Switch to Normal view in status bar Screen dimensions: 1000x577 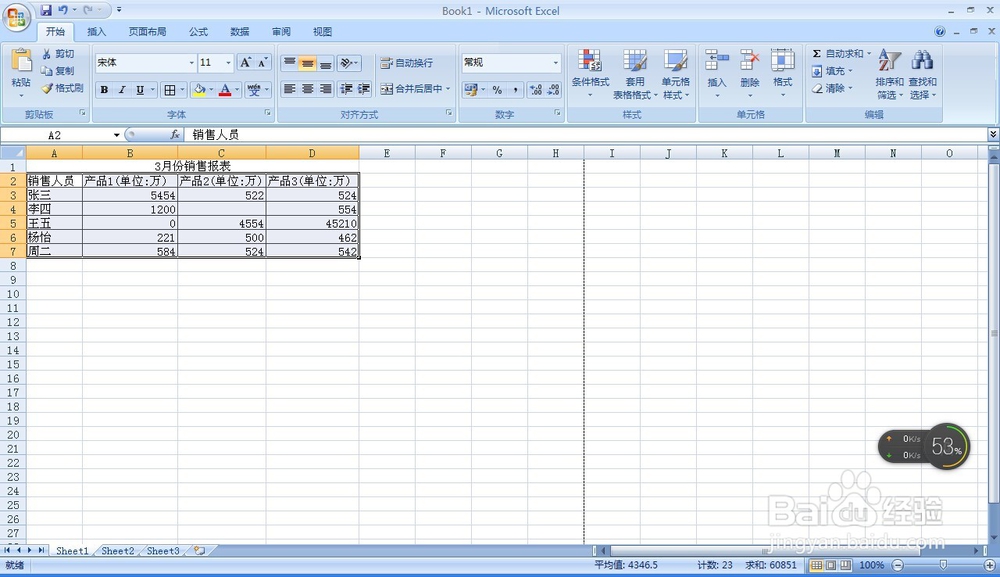[816, 565]
